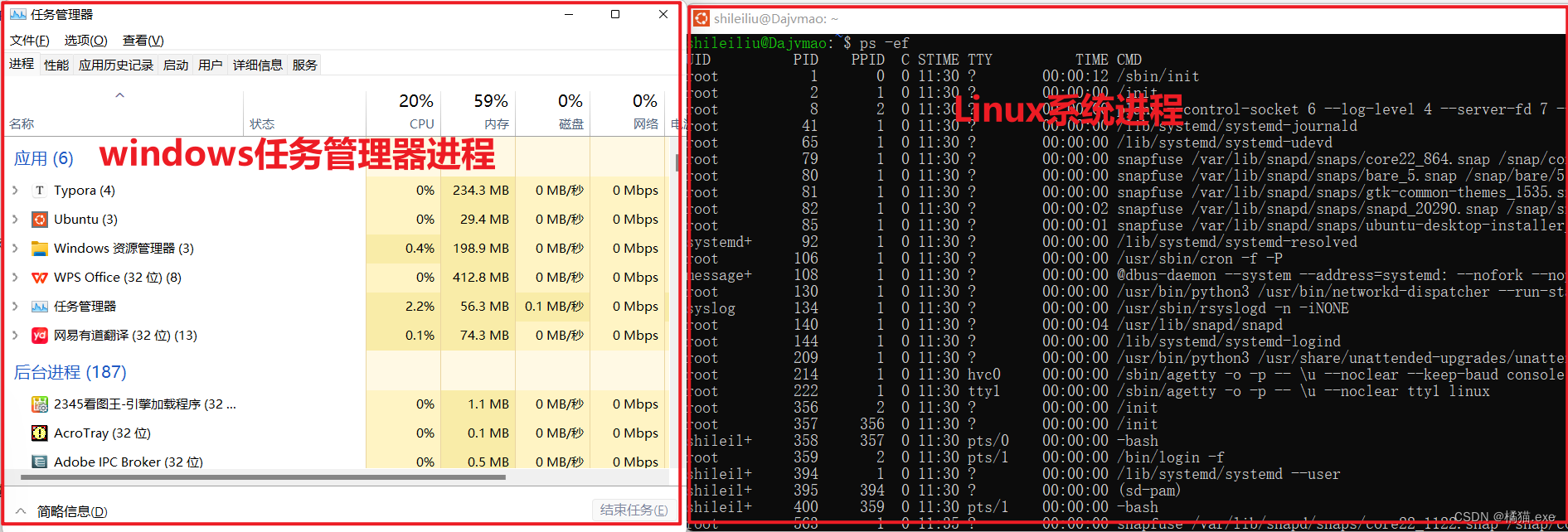The width and height of the screenshot is (1568, 532).
Task: Expand 网易有道翻译 (32 位) (13) group
Action: (15, 336)
